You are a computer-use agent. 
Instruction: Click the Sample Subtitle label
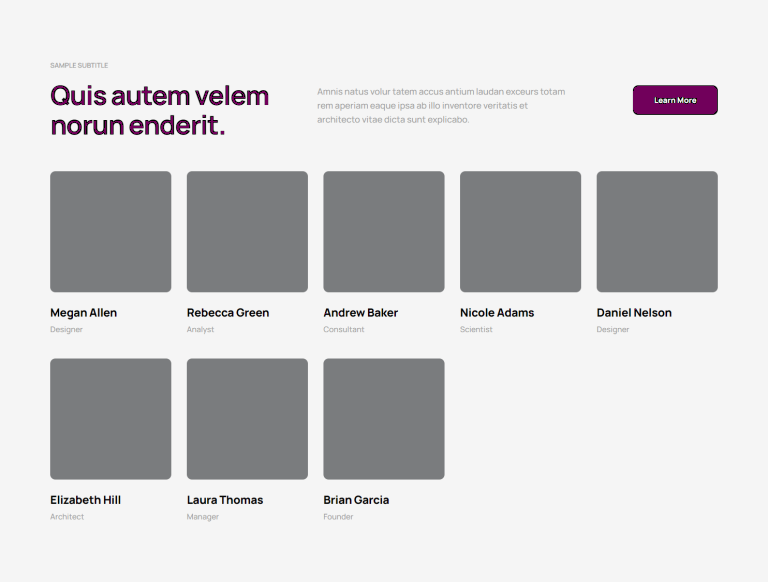click(x=79, y=65)
